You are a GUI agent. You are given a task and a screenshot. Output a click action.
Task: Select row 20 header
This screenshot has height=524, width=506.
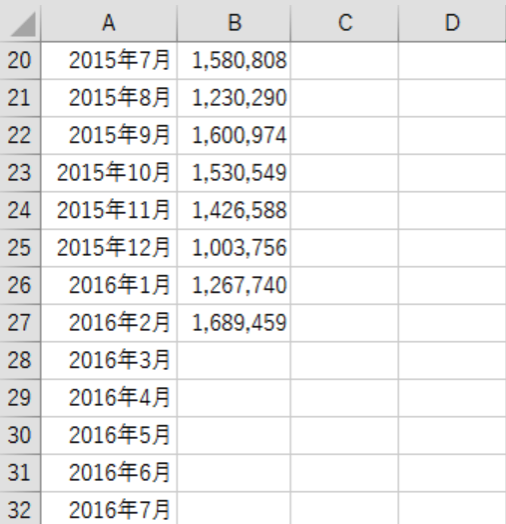click(20, 60)
